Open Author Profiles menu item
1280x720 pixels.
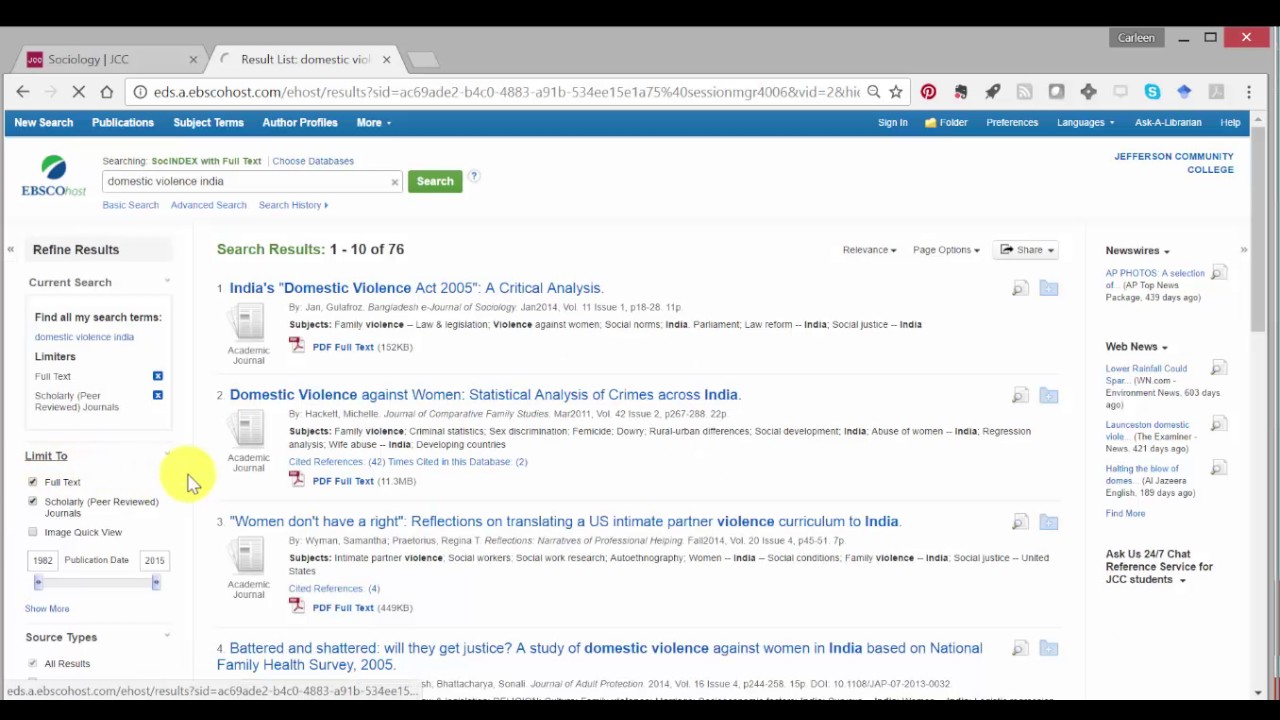tap(300, 123)
